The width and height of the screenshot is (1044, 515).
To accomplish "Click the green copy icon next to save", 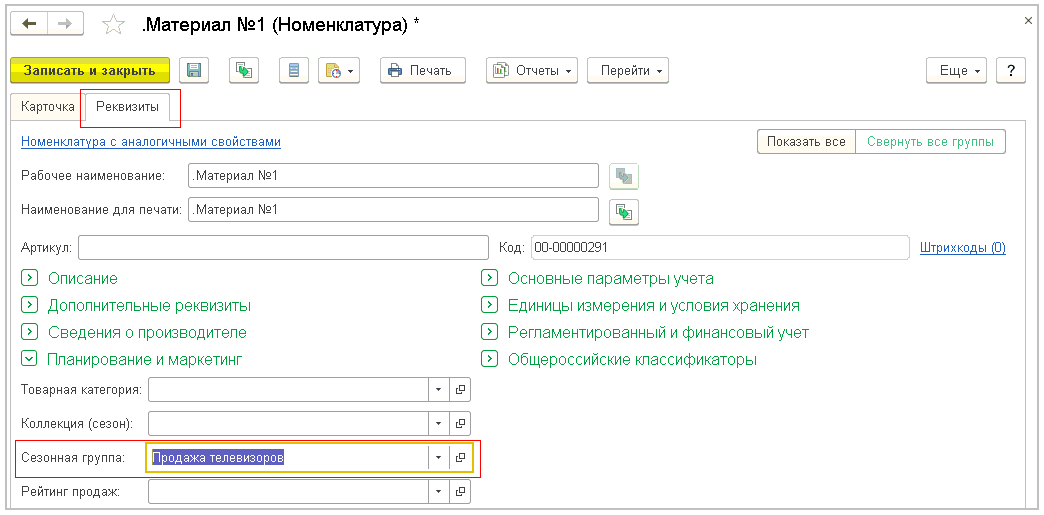I will click(x=244, y=70).
